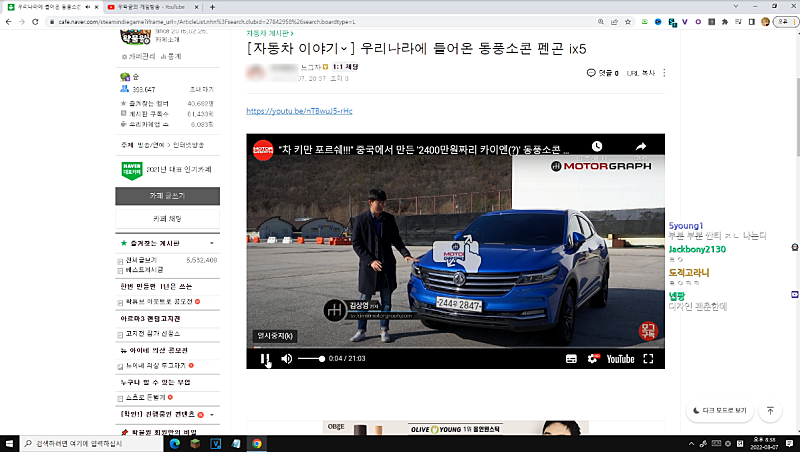This screenshot has width=800, height=452.
Task: Click the 카페 채팅 button
Action: (x=167, y=219)
